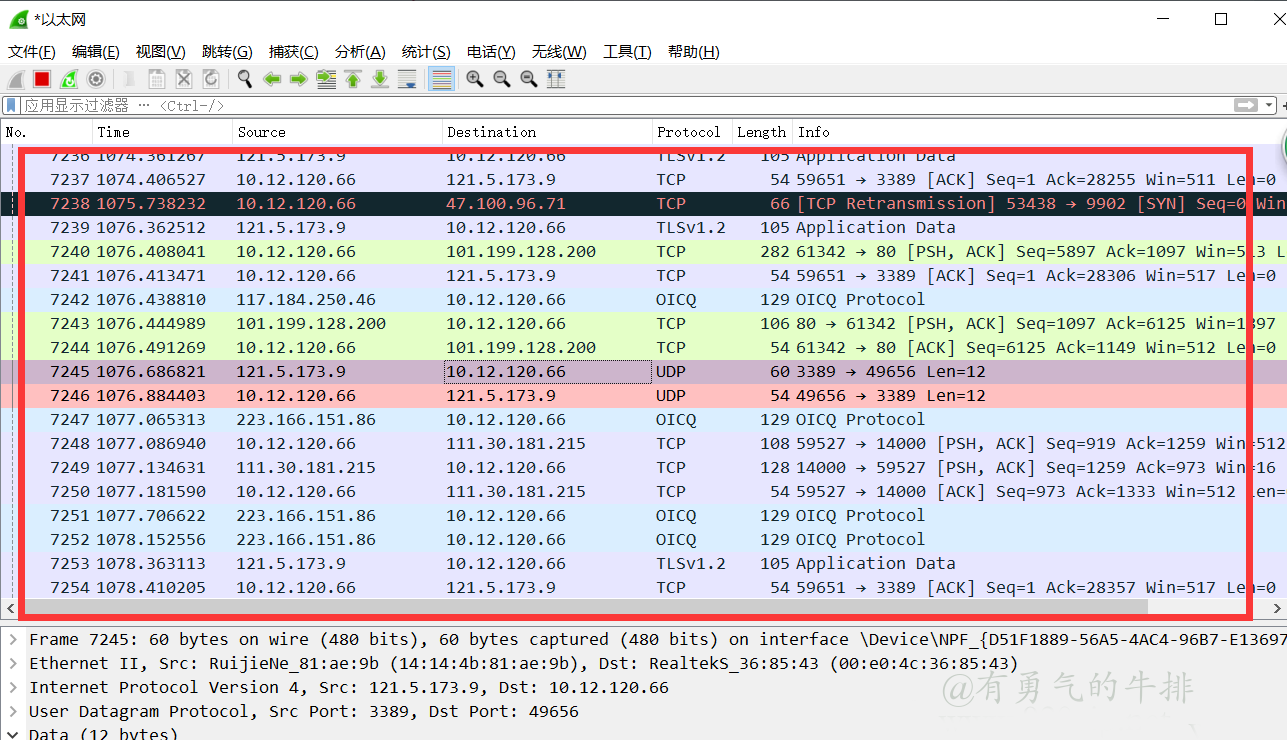Toggle auto-scroll during live capture

coord(407,79)
